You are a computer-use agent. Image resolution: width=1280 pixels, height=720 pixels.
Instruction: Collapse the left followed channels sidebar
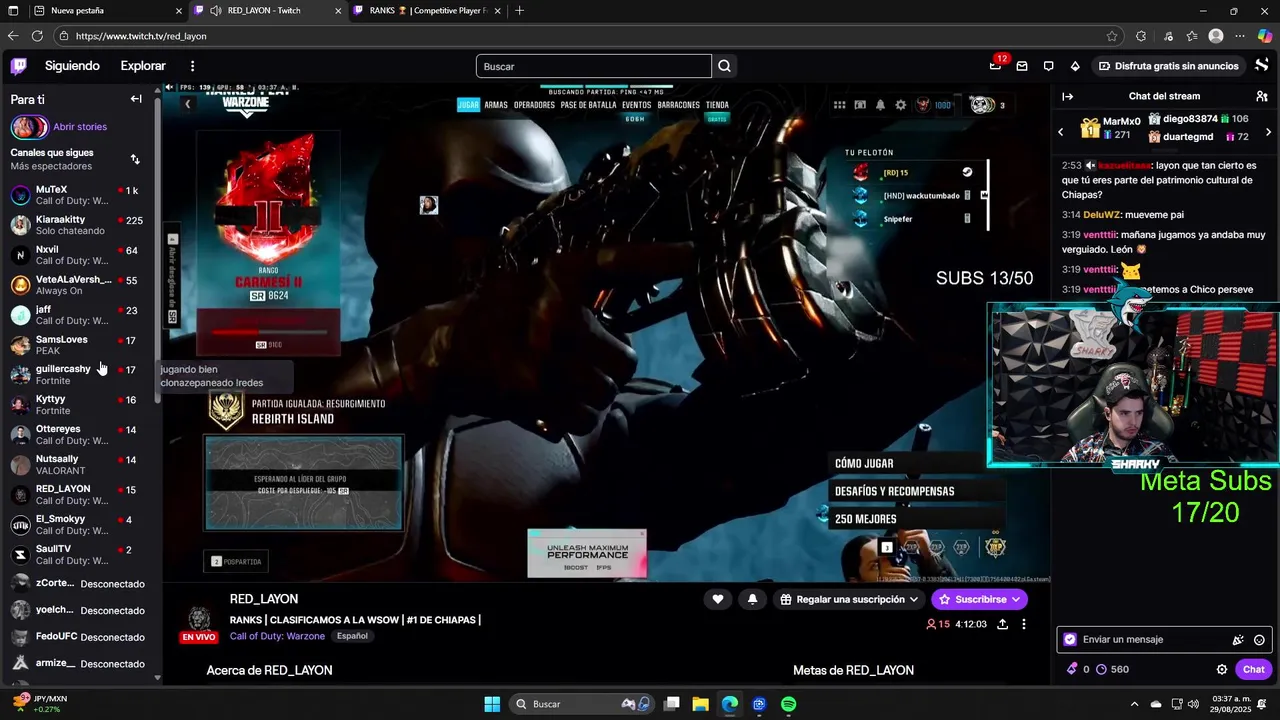click(136, 99)
